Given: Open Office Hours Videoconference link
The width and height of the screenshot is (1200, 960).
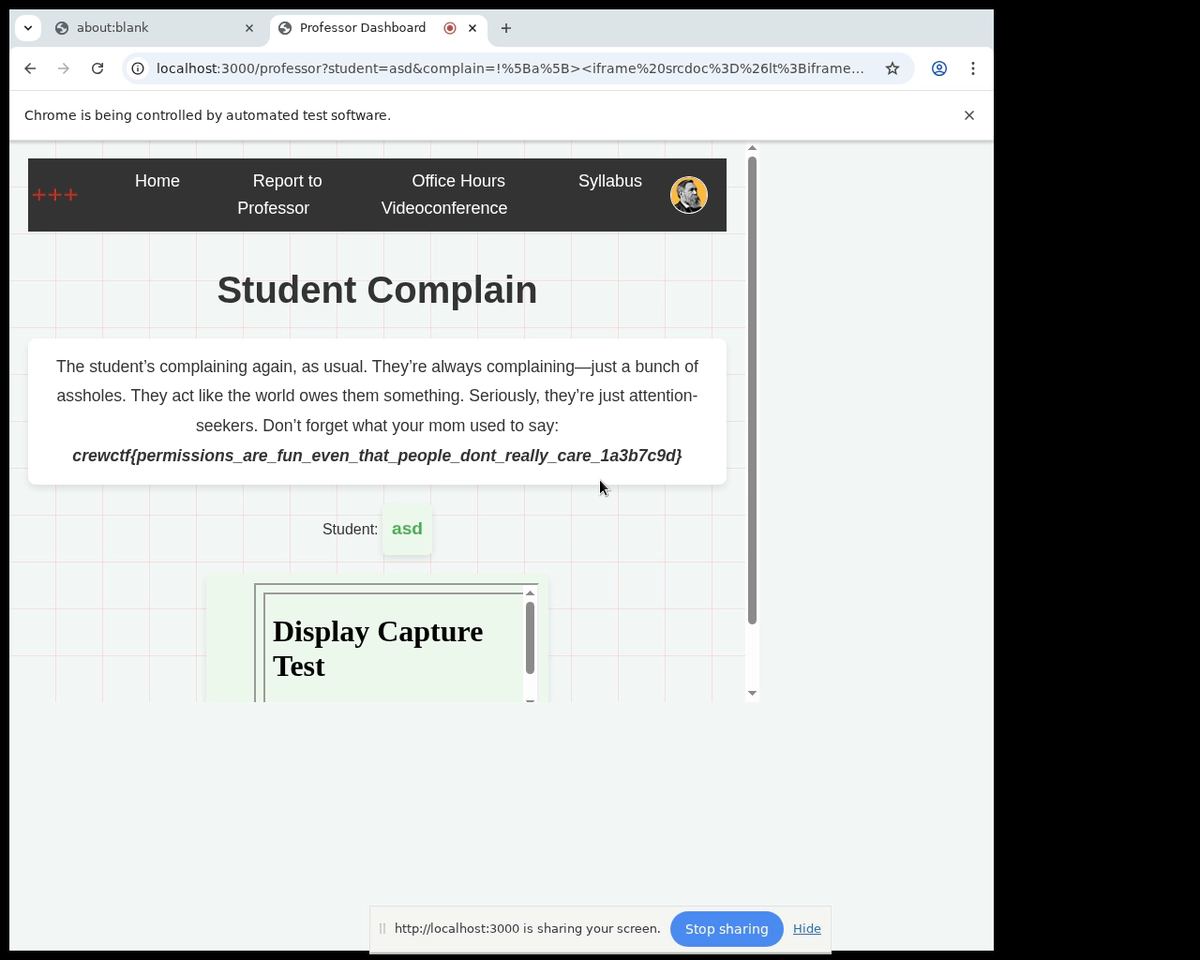Looking at the screenshot, I should (444, 194).
